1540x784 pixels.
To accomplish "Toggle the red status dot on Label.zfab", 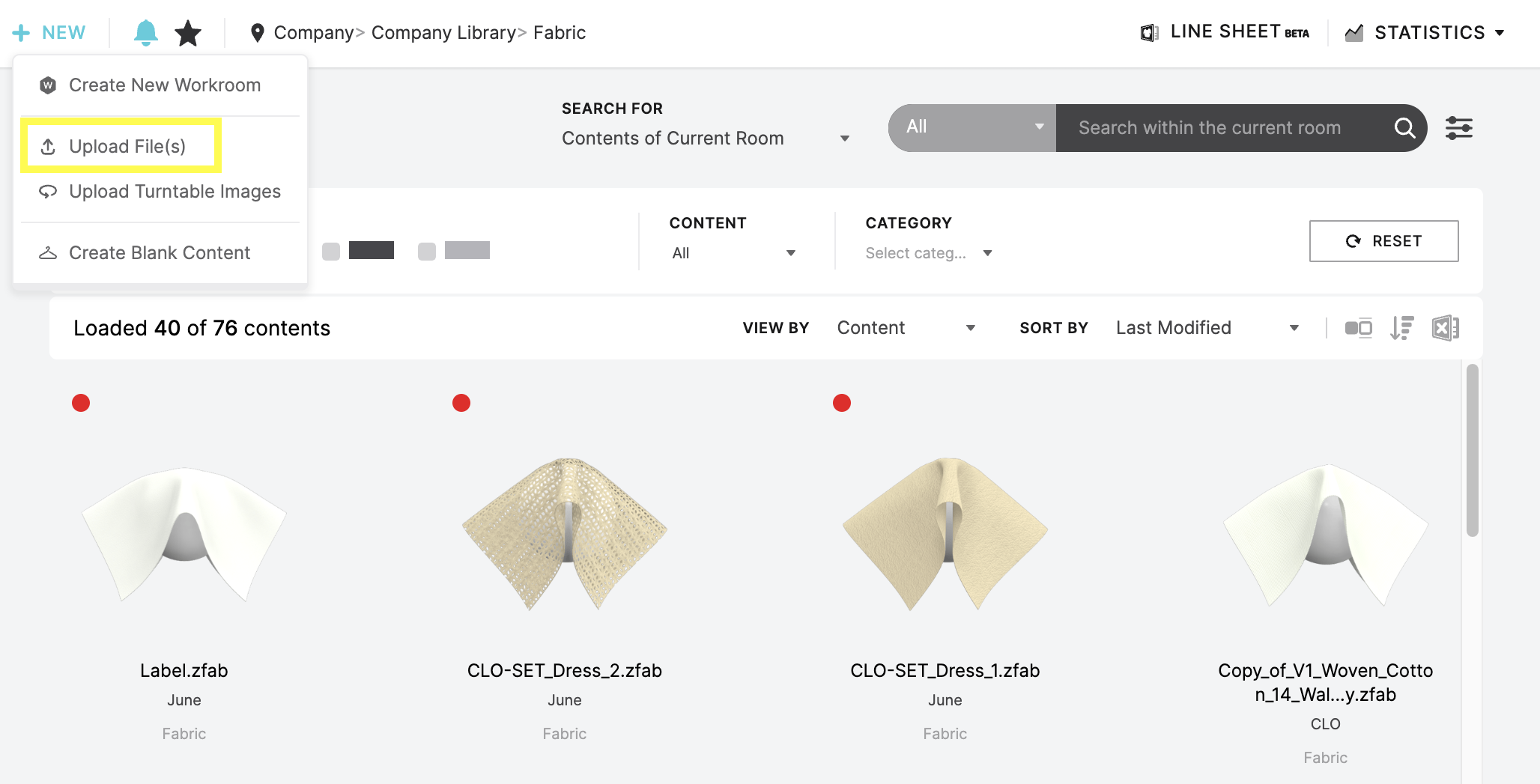I will [x=82, y=403].
